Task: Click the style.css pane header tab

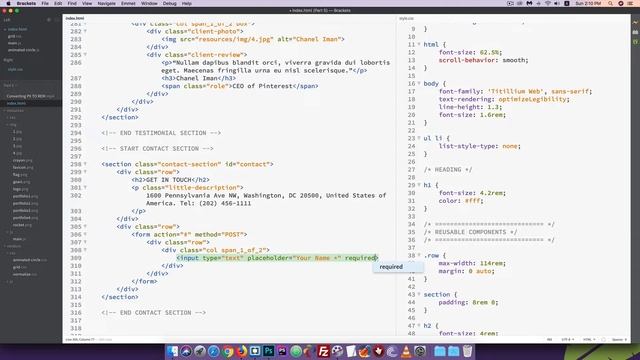Action: pos(406,18)
